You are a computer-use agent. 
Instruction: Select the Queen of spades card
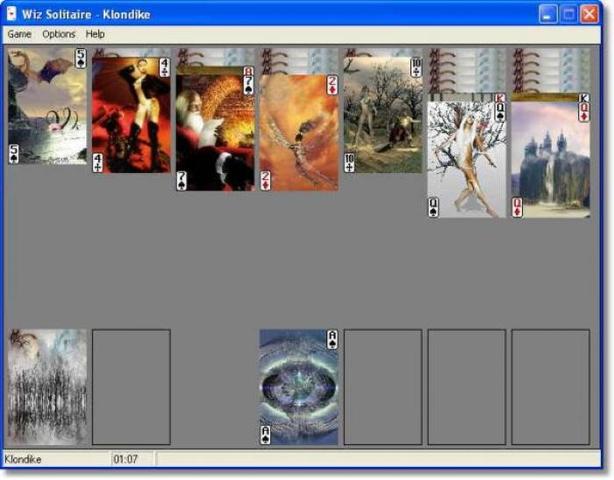(x=467, y=160)
